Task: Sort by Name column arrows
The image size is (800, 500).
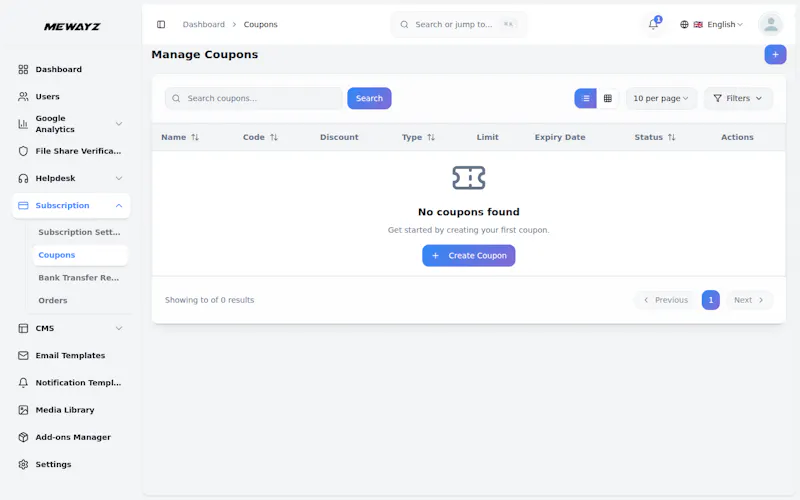Action: [195, 137]
